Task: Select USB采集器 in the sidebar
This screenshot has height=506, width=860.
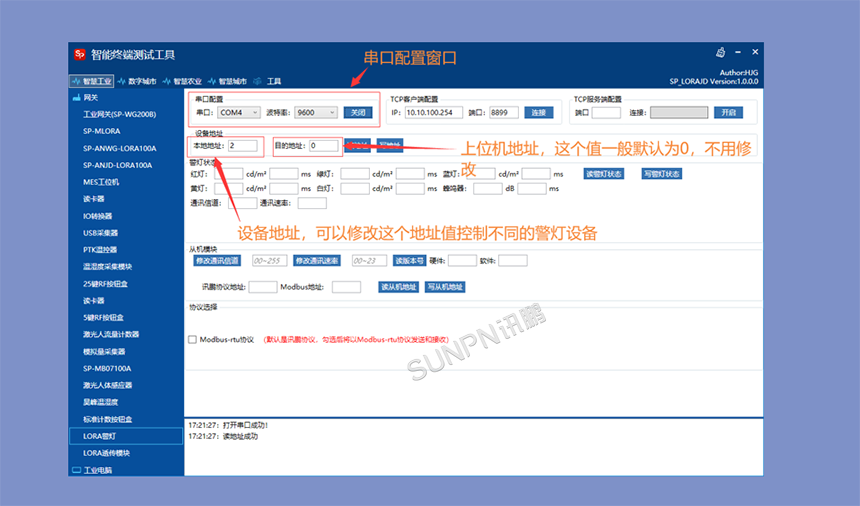Action: pyautogui.click(x=100, y=233)
